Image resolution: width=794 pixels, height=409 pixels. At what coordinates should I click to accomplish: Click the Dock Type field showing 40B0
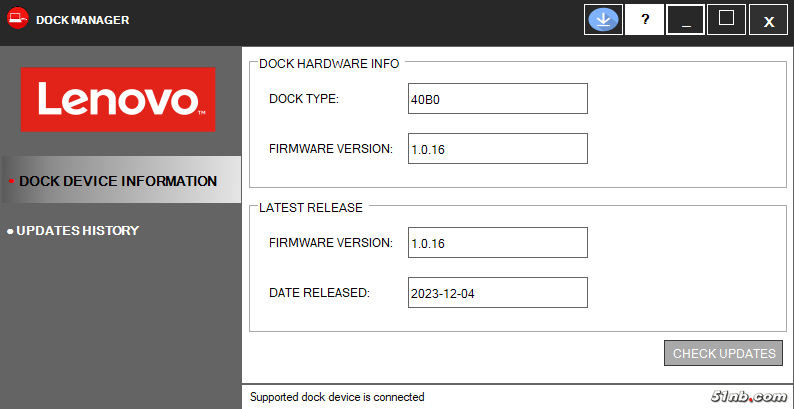coord(497,99)
